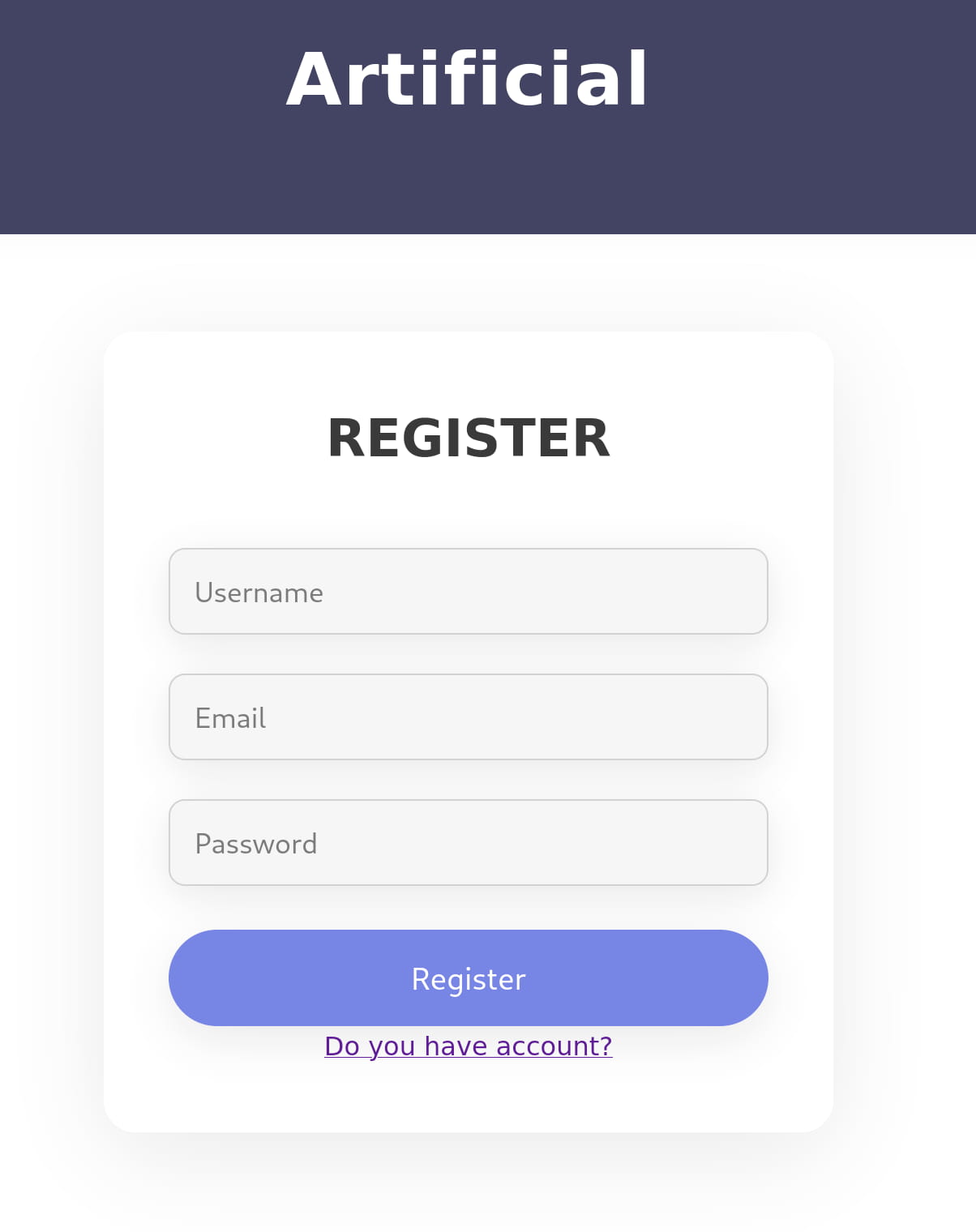Viewport: 976px width, 1232px height.
Task: Go to login via account link
Action: coord(468,1046)
